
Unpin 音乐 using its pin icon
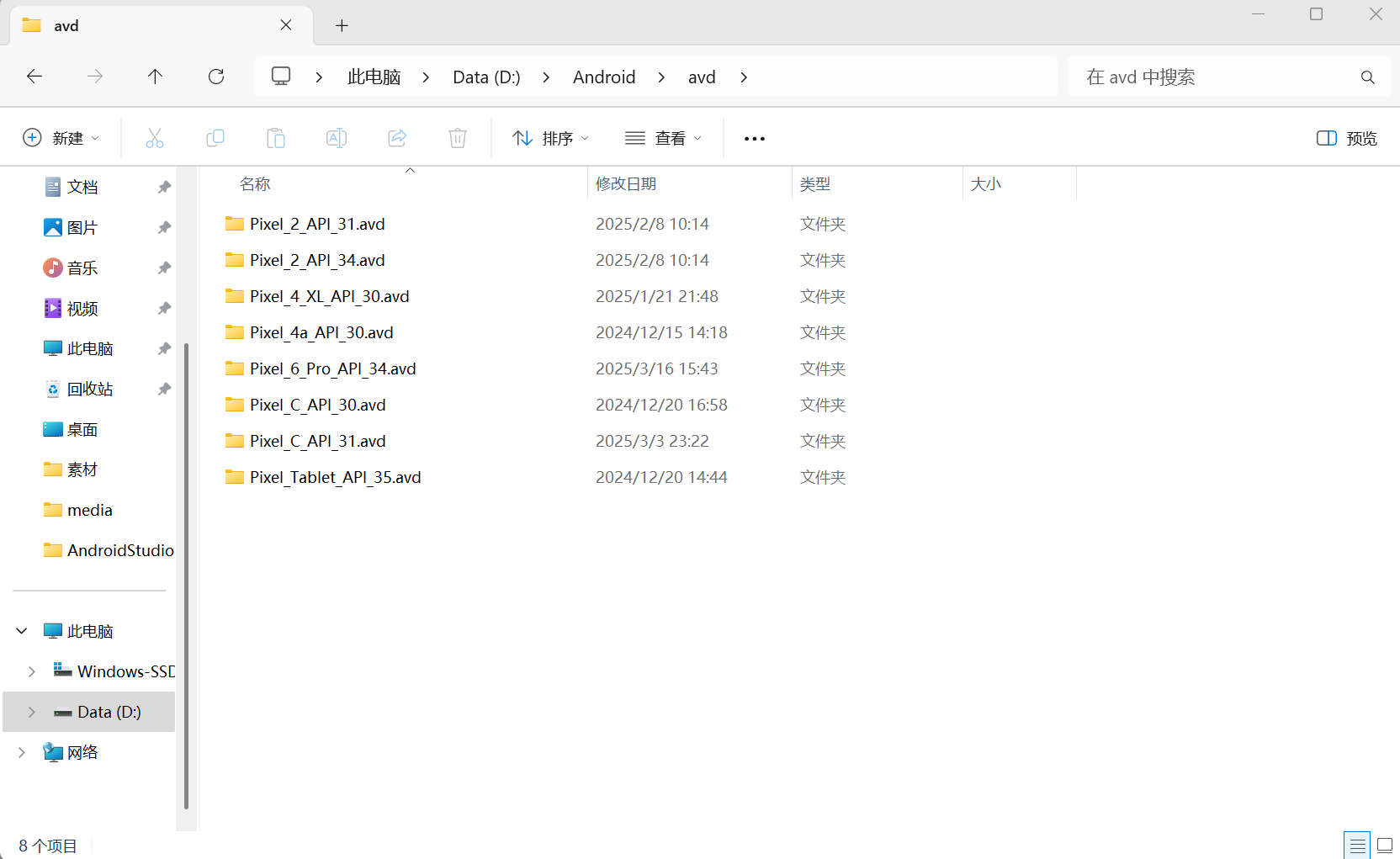coord(164,268)
